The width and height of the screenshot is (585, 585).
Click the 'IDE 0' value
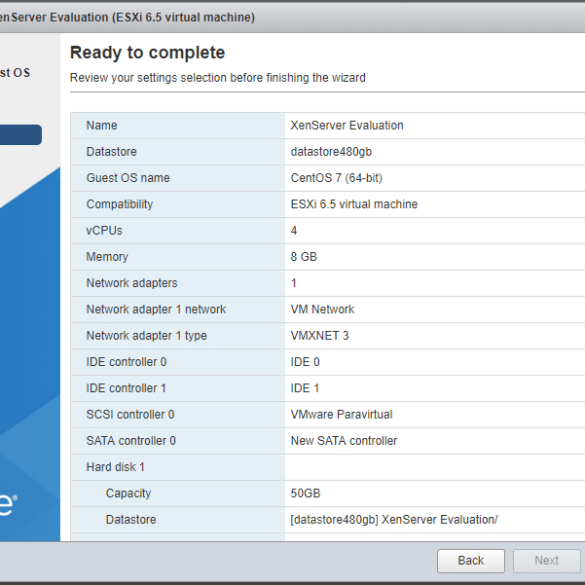[305, 362]
